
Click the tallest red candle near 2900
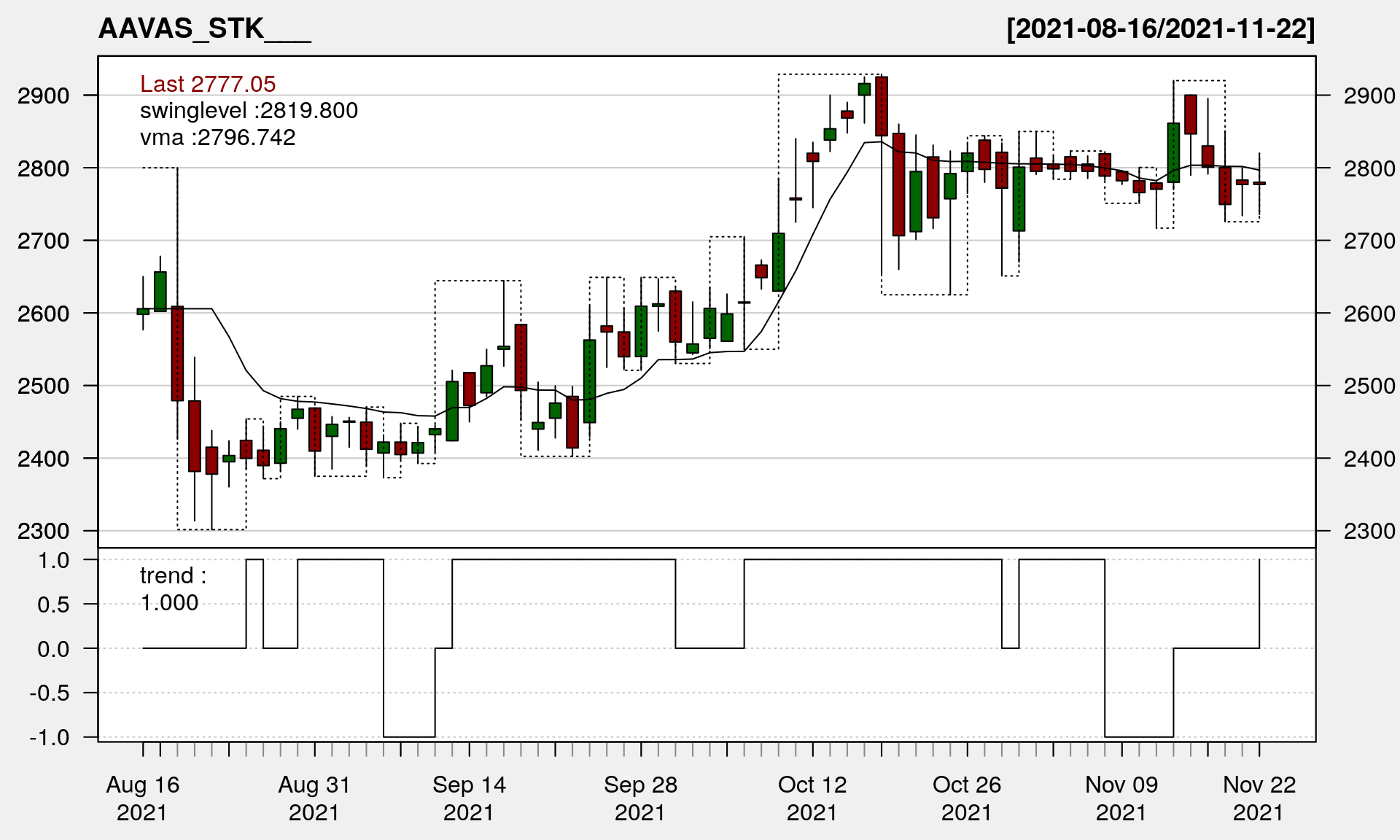coord(882,106)
